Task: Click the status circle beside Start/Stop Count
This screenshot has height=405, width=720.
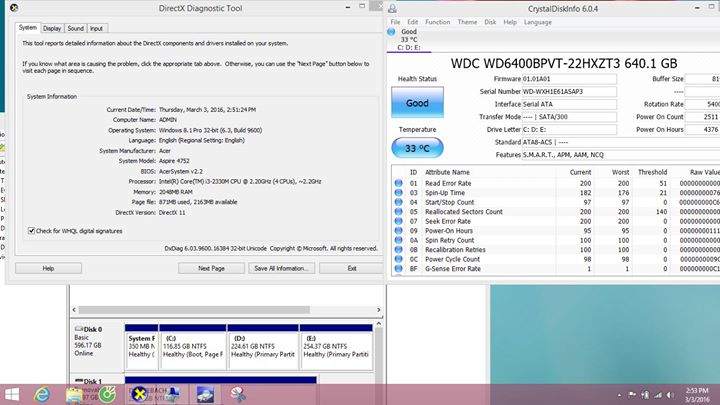Action: click(398, 202)
